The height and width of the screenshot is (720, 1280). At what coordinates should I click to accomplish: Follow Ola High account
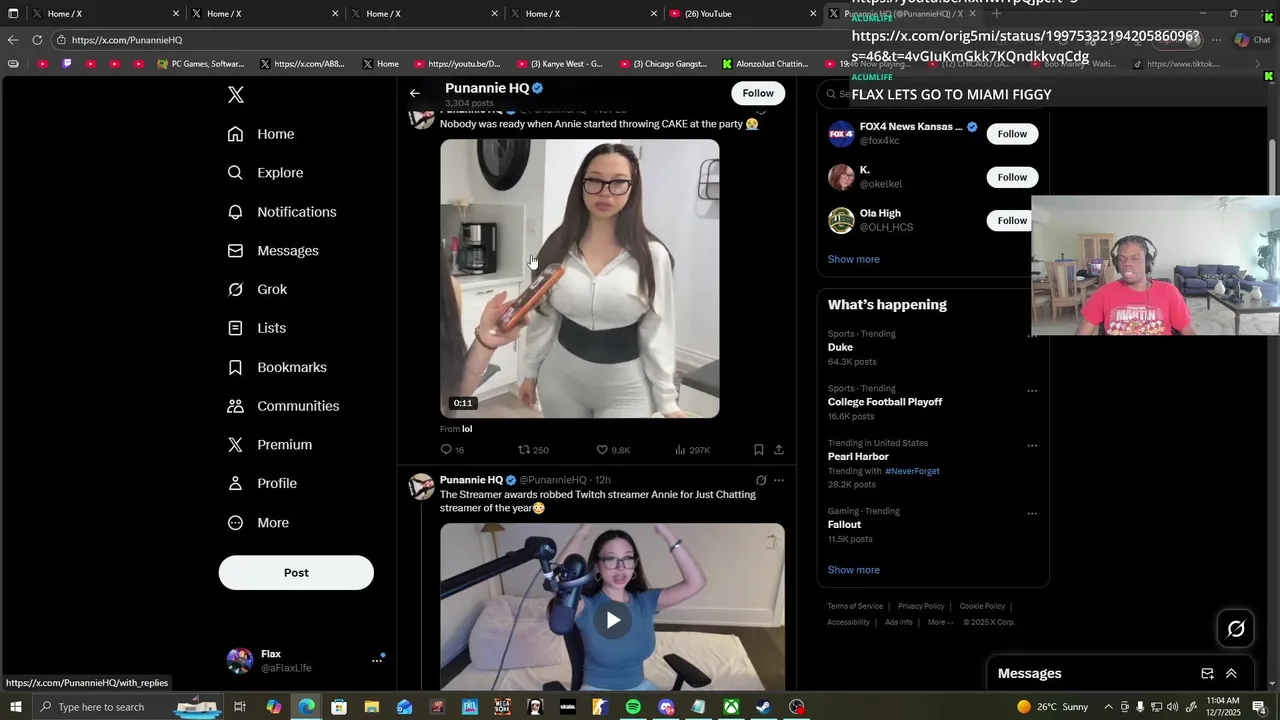point(1012,220)
